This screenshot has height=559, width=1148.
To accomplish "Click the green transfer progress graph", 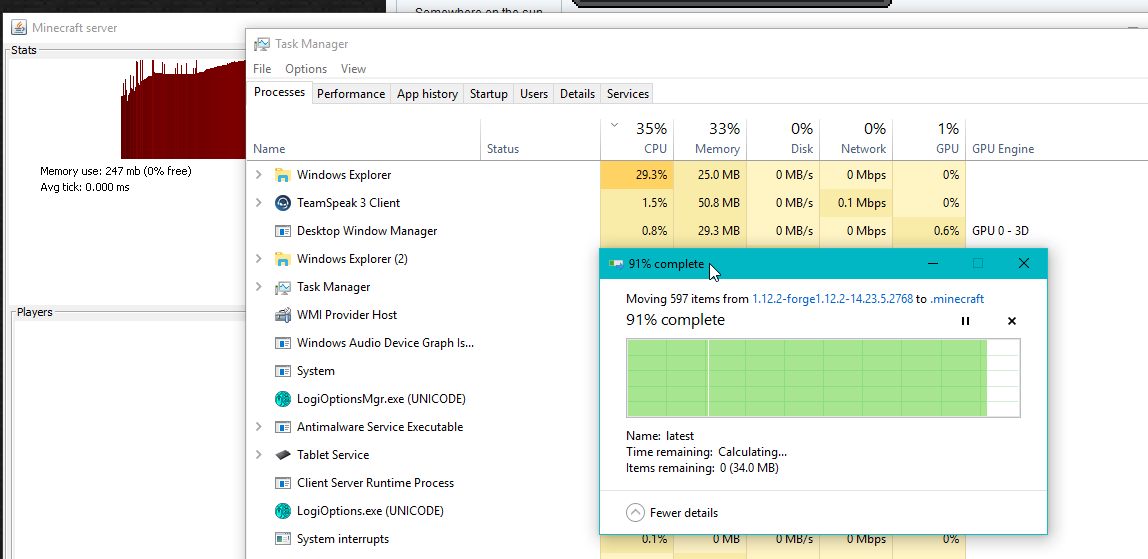I will (822, 378).
